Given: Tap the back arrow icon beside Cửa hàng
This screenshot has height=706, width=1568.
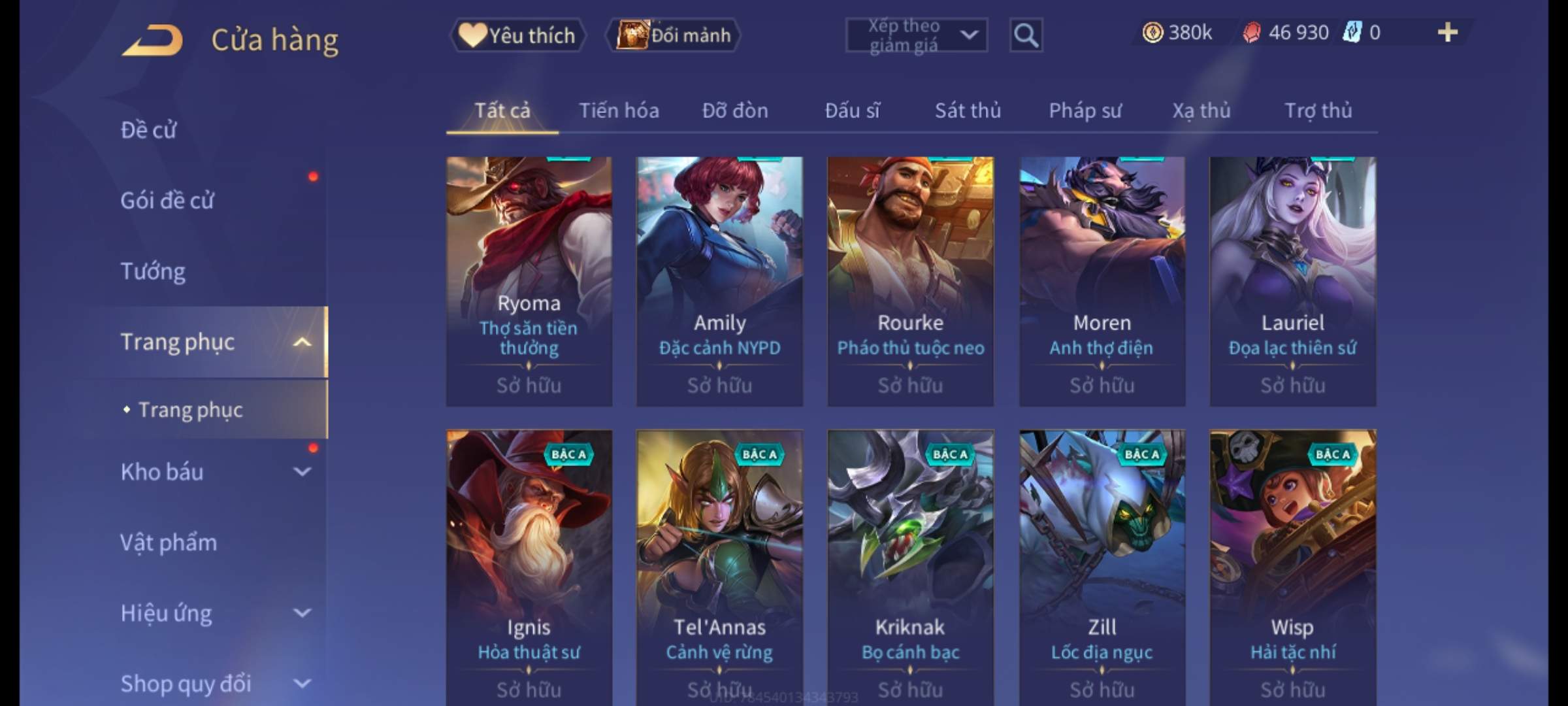Looking at the screenshot, I should pyautogui.click(x=152, y=40).
